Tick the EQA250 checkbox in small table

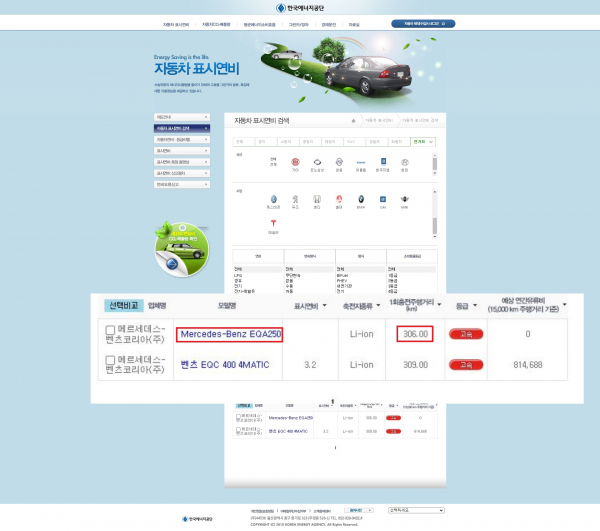pyautogui.click(x=238, y=416)
